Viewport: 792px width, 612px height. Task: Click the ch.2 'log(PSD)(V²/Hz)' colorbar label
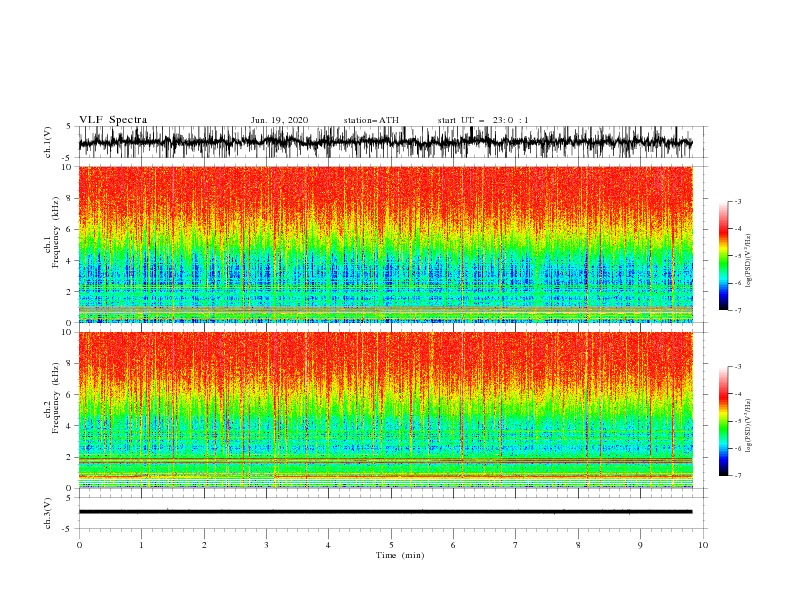coord(749,425)
